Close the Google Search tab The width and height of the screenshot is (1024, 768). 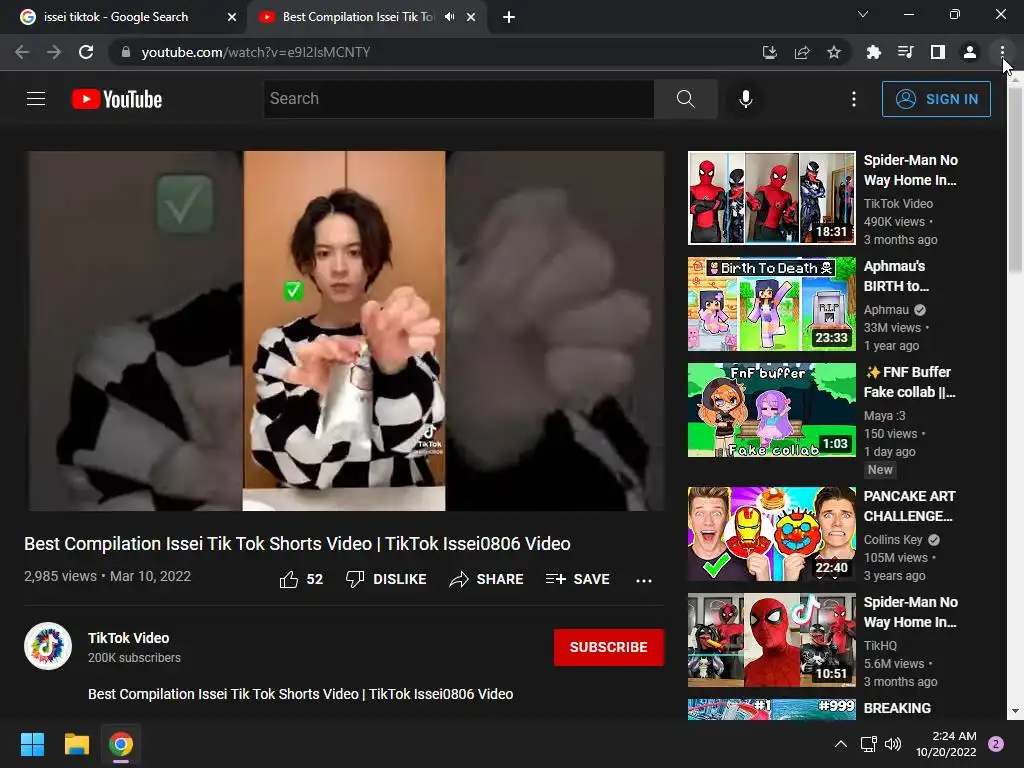click(x=232, y=17)
